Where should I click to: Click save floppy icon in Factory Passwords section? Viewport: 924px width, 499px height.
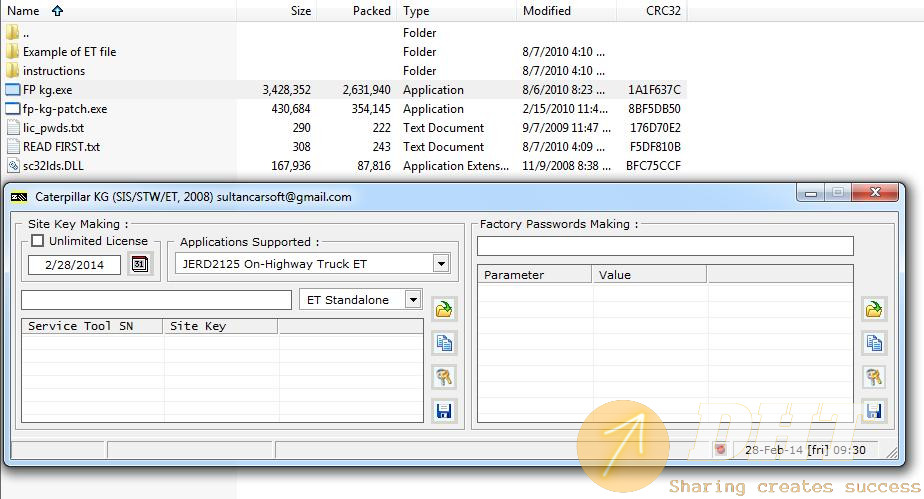(874, 411)
